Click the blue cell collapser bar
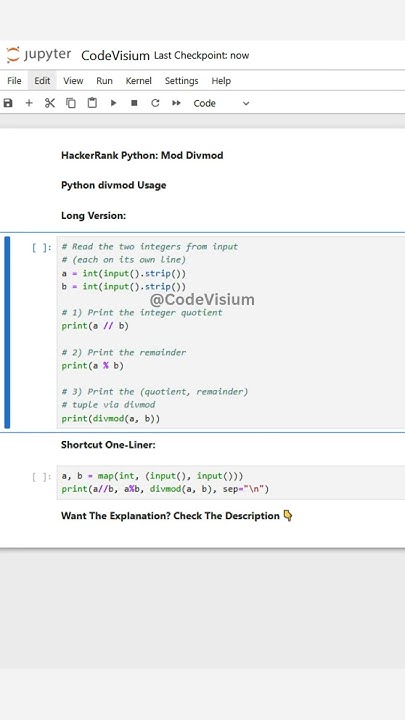This screenshot has width=405, height=720. (7, 332)
